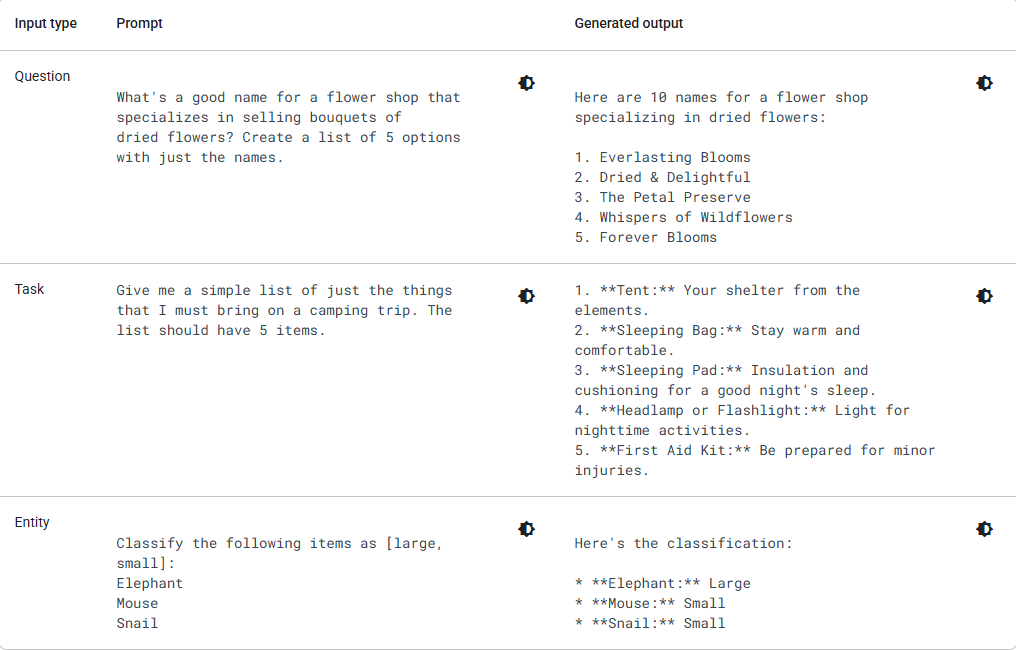Image resolution: width=1016 pixels, height=650 pixels.
Task: Click the "Here's the classification:" output line
Action: tap(683, 543)
